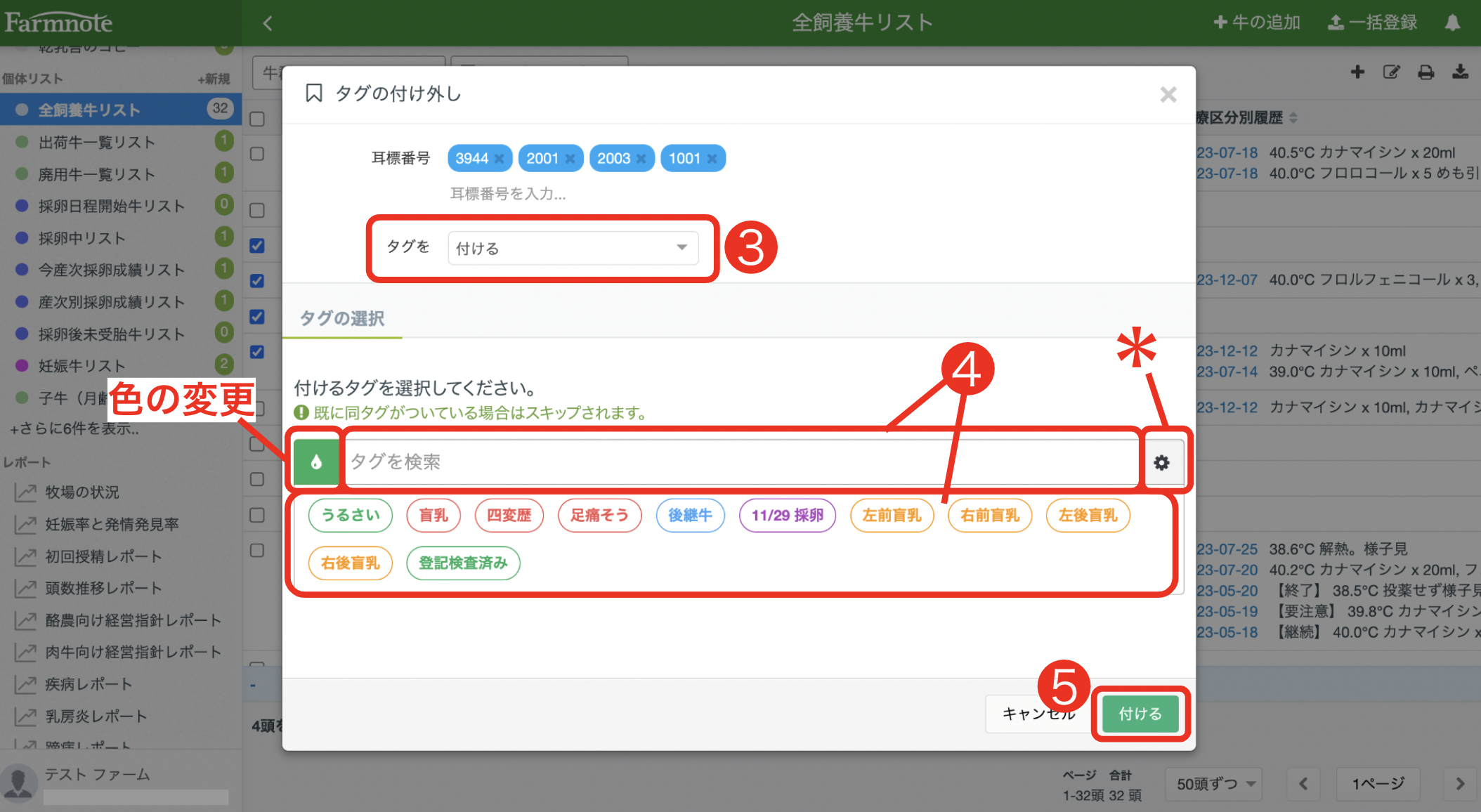Uncheck the bottom selected cattle row
The width and height of the screenshot is (1481, 812).
[257, 353]
